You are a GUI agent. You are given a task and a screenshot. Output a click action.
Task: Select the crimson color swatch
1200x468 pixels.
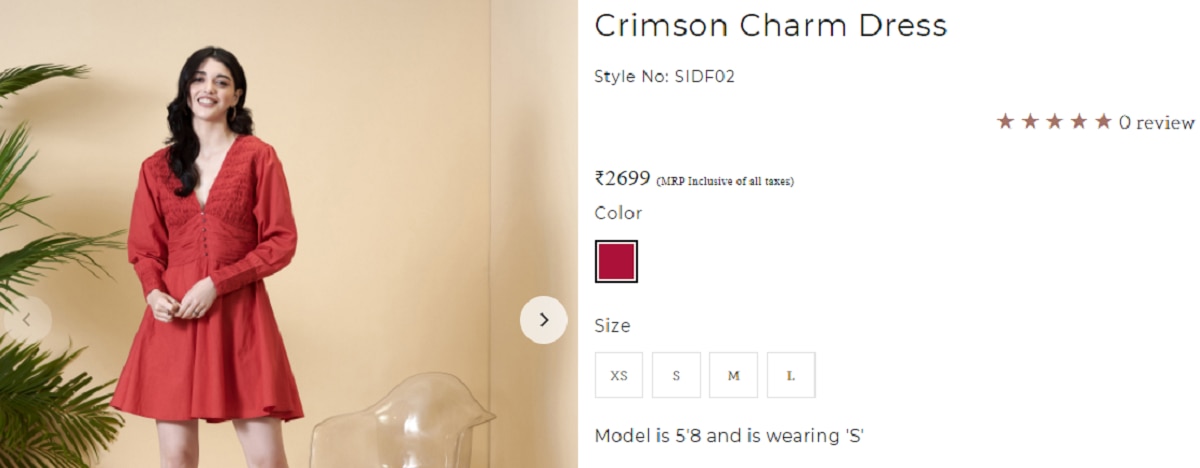click(x=616, y=261)
